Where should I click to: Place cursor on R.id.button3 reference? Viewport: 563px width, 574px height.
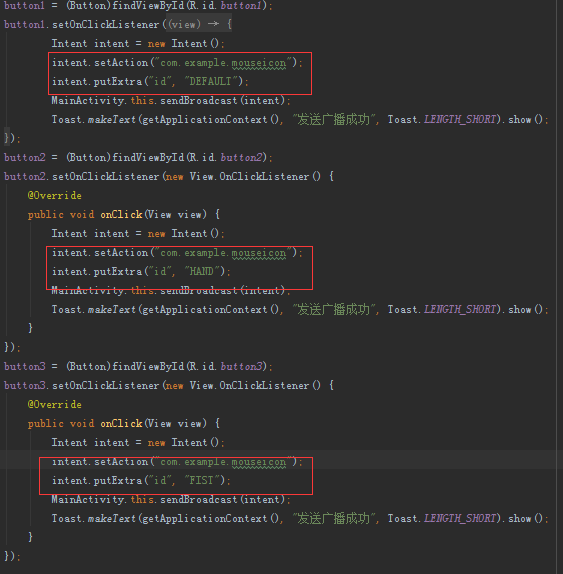[227, 366]
